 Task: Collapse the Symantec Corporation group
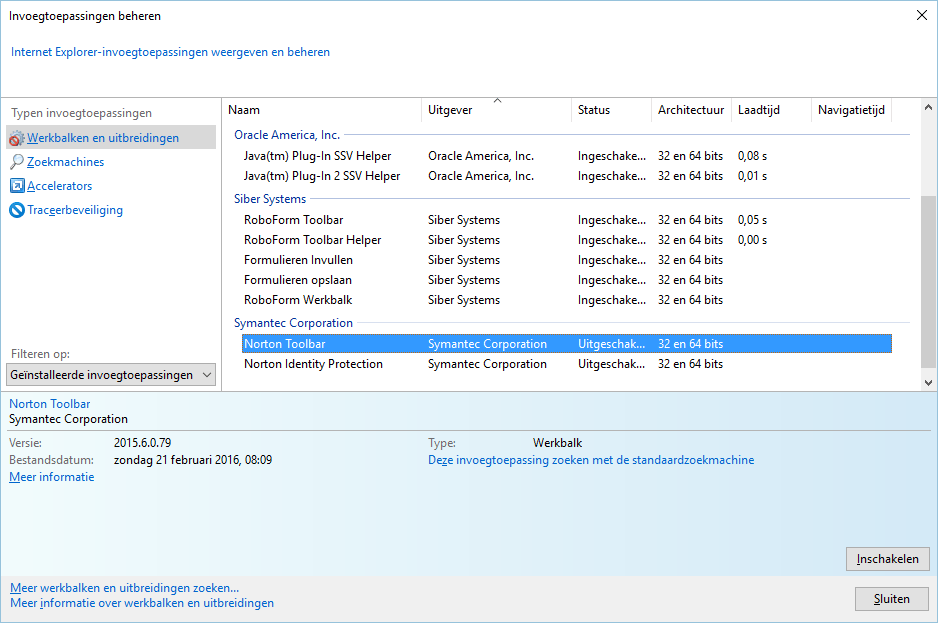click(x=293, y=323)
